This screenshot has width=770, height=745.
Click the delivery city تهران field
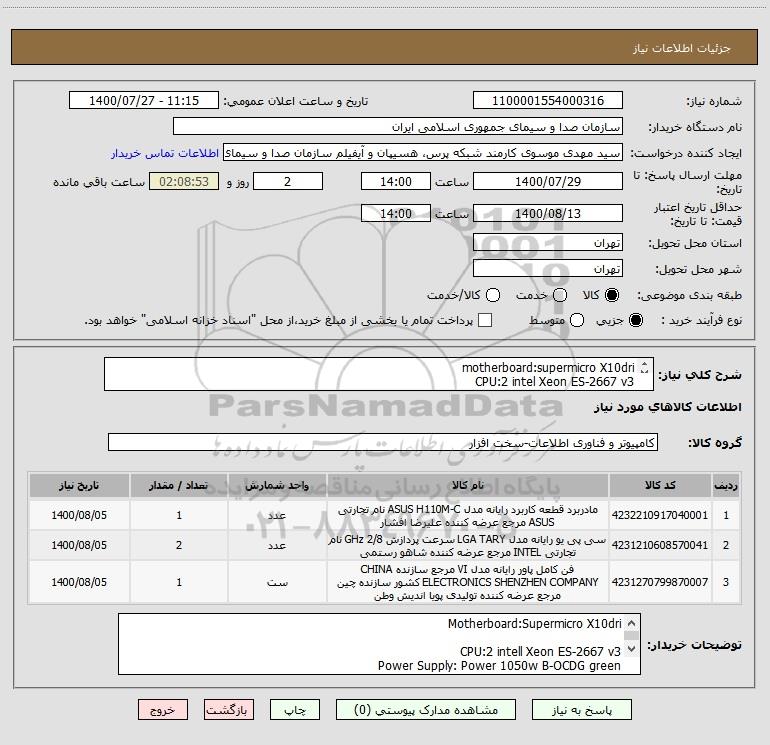548,269
